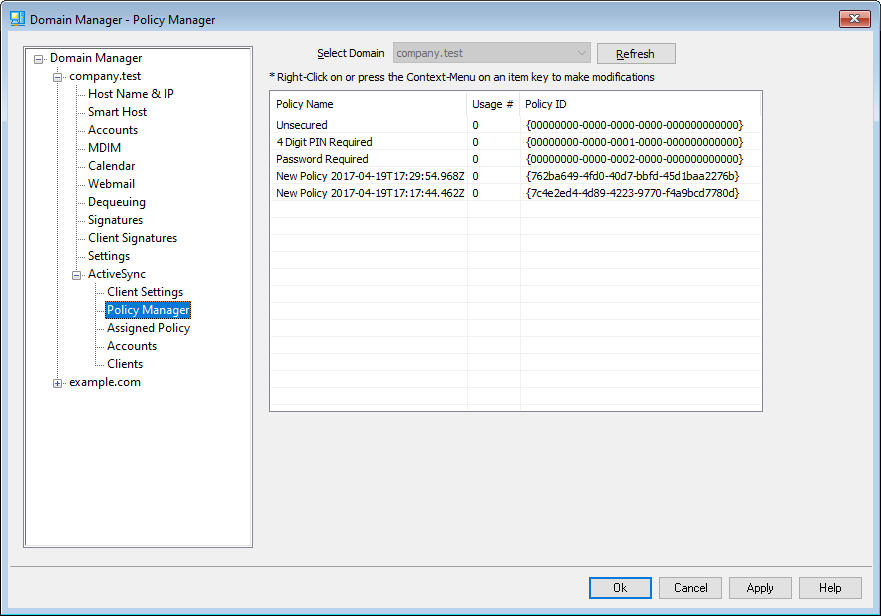Open Client Settings under ActiveSync

[x=145, y=292]
